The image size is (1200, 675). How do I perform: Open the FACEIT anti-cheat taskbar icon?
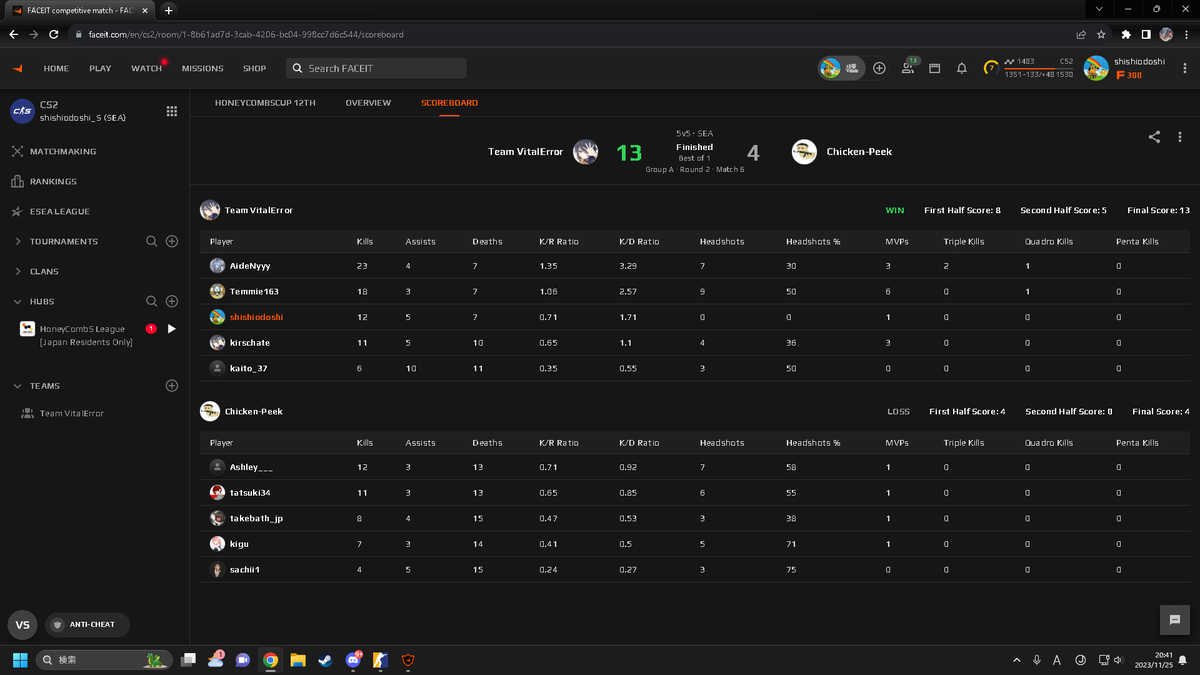click(x=407, y=660)
